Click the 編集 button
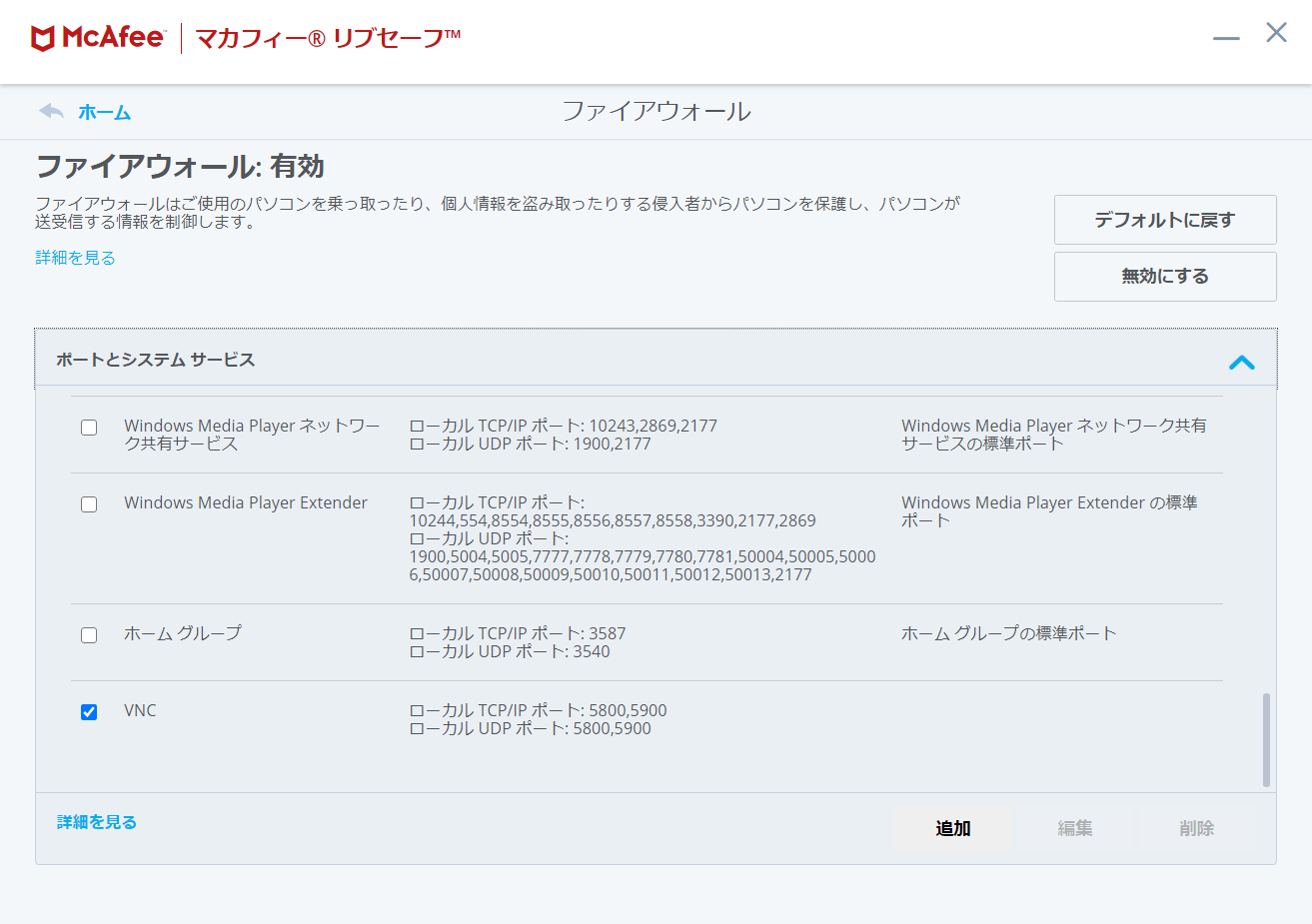This screenshot has height=924, width=1312. 1074,828
